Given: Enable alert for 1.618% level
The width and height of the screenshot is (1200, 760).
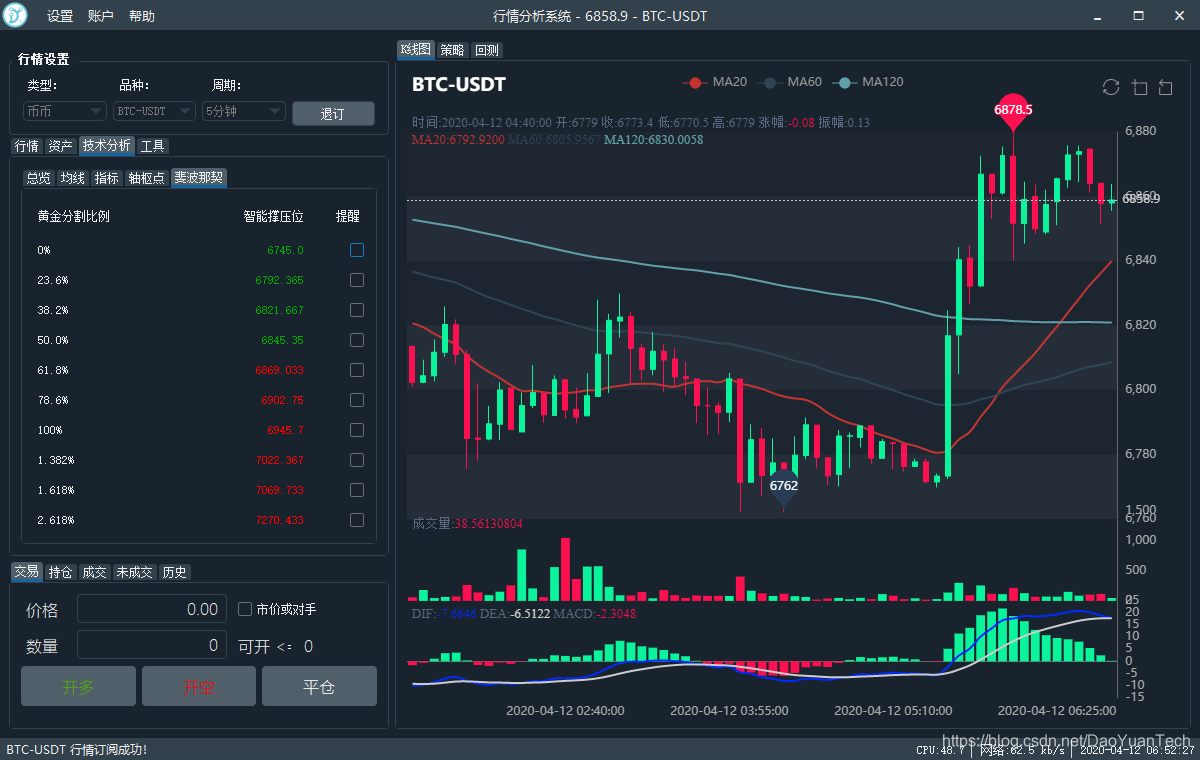Looking at the screenshot, I should coord(357,490).
